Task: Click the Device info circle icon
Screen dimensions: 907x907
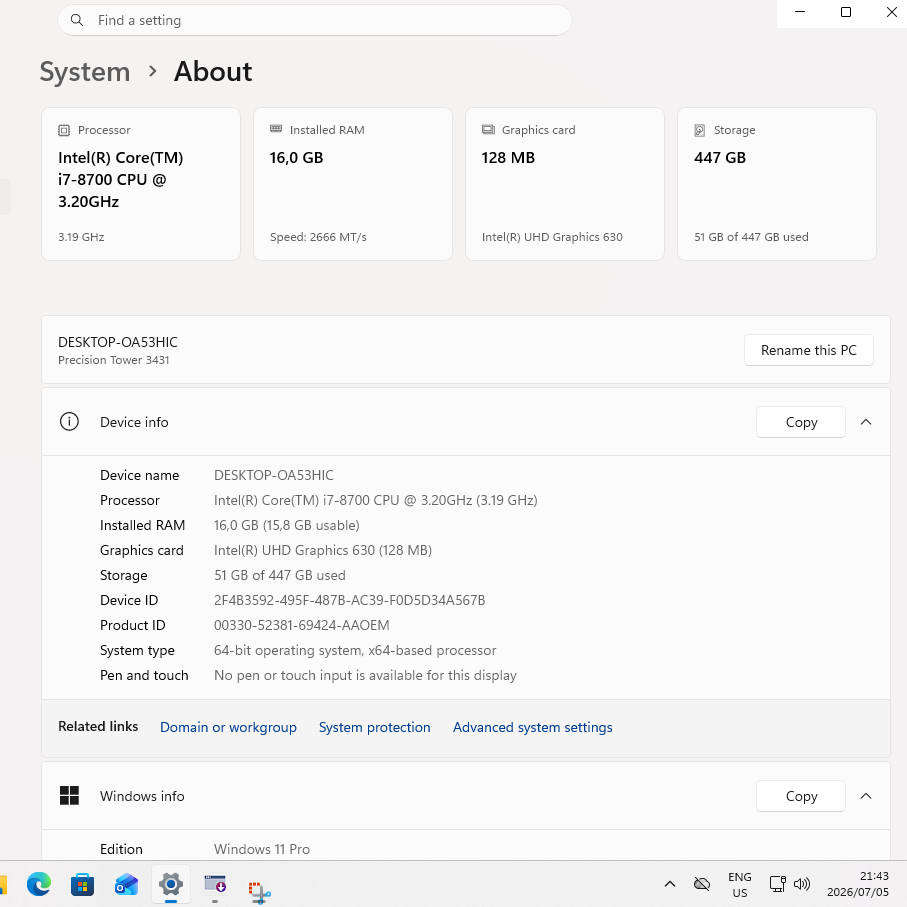Action: pyautogui.click(x=69, y=422)
